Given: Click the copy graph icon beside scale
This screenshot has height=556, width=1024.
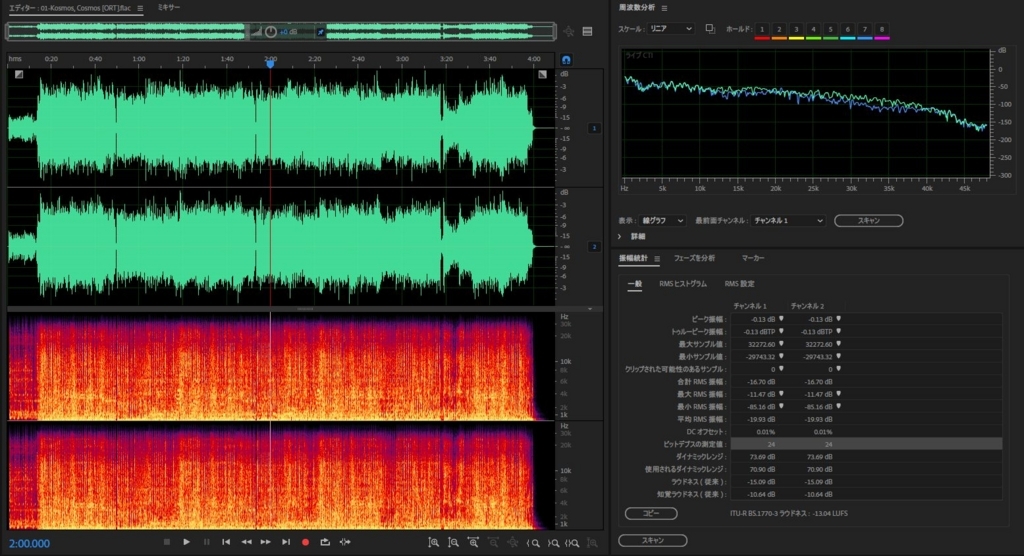Looking at the screenshot, I should click(x=710, y=29).
